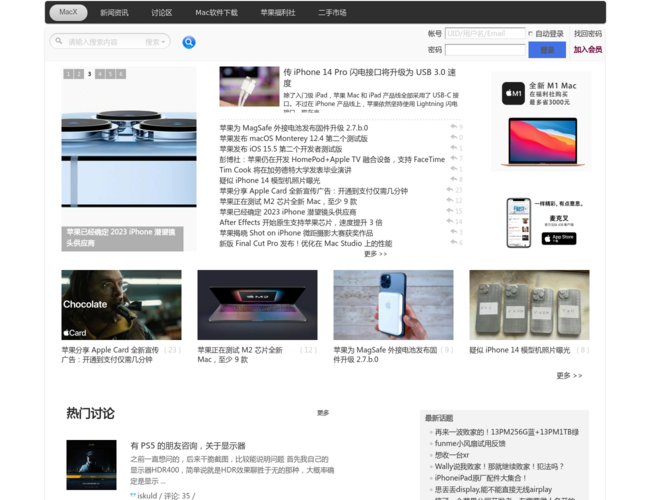The height and width of the screenshot is (500, 650).
Task: Click the blue magnifier search icon
Action: (x=189, y=42)
